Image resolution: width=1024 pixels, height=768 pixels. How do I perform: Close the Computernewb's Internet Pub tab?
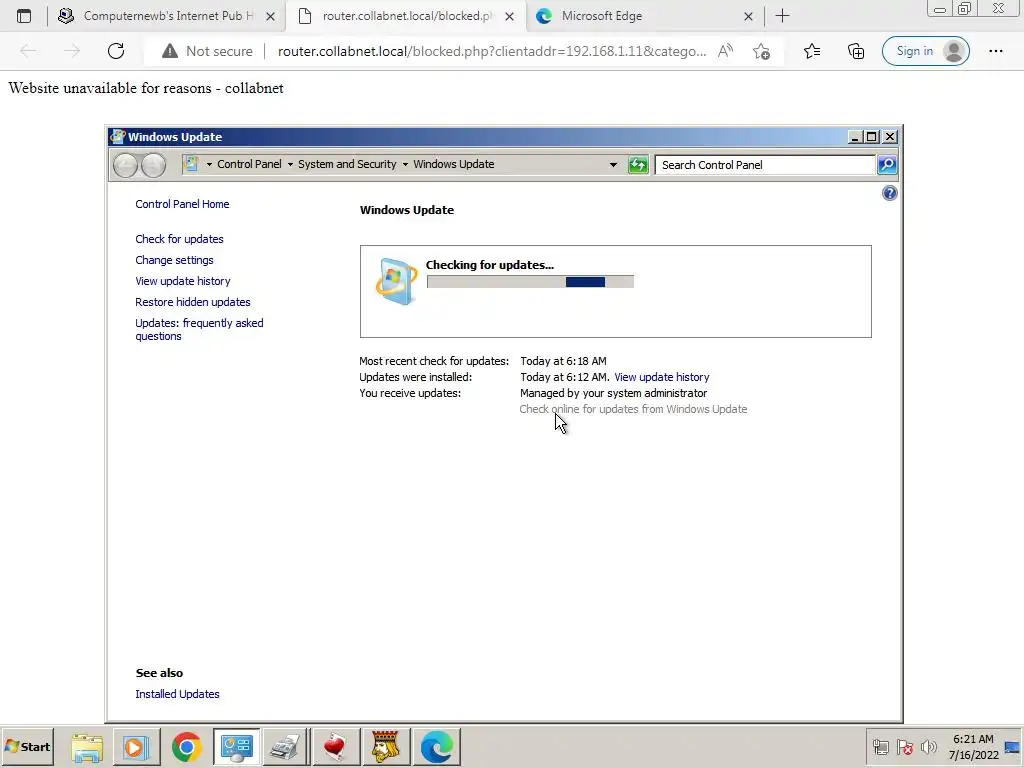click(270, 16)
